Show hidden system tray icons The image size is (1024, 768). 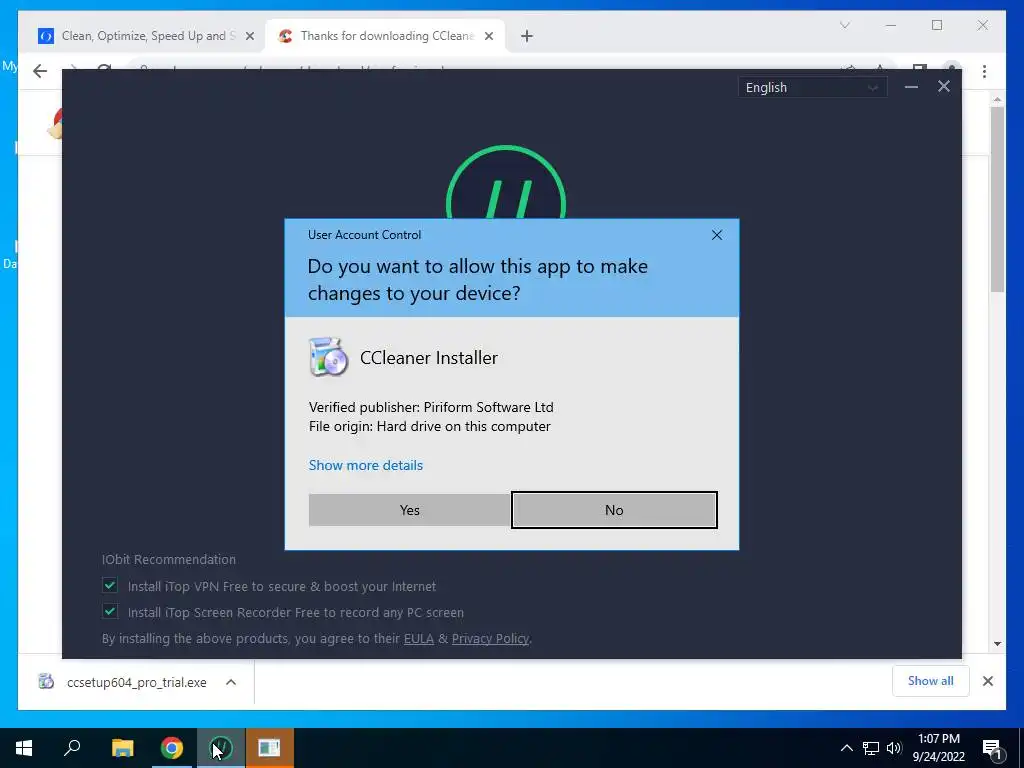(x=846, y=748)
